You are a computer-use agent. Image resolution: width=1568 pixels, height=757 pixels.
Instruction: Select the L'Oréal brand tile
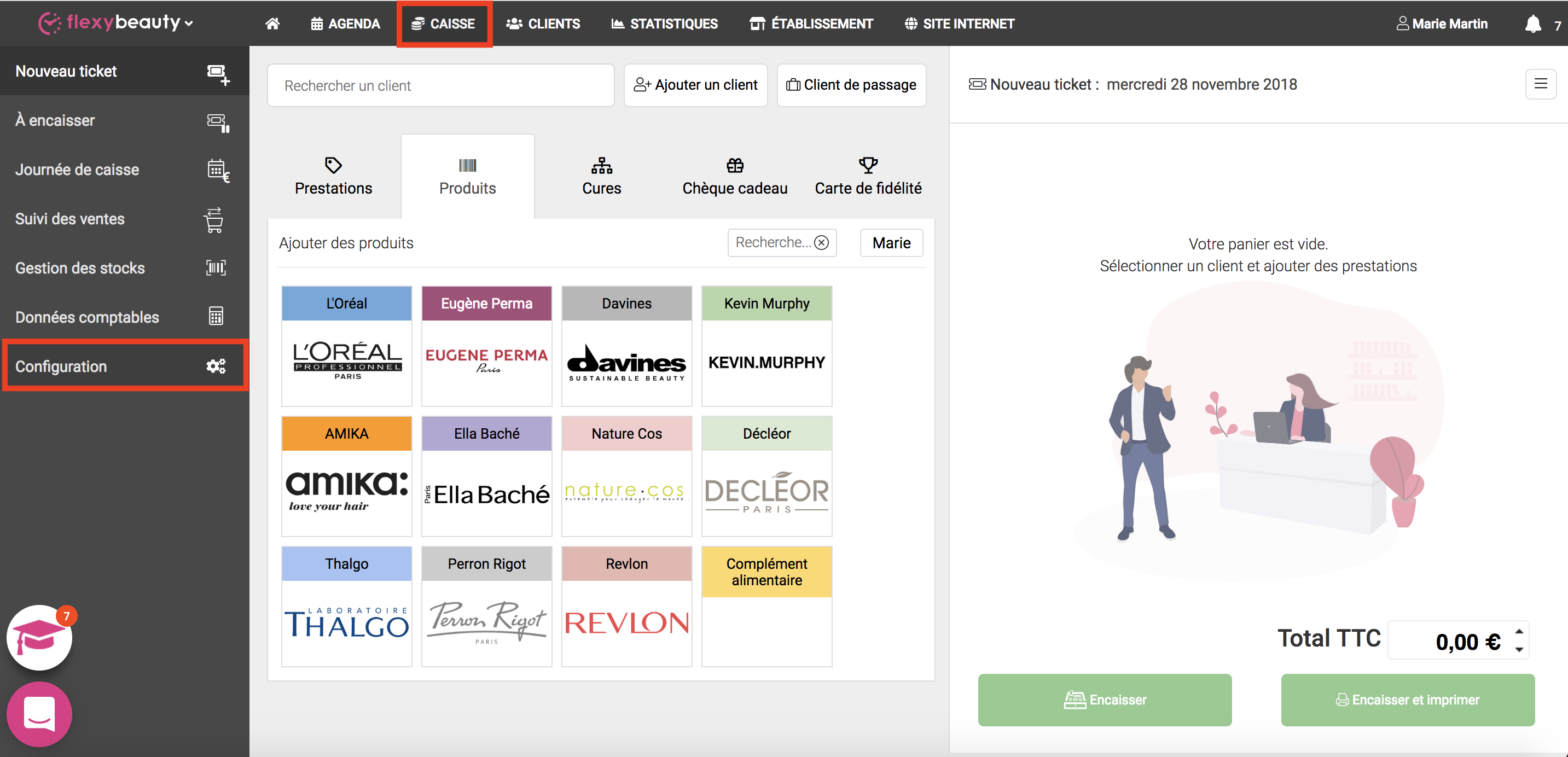(x=346, y=346)
